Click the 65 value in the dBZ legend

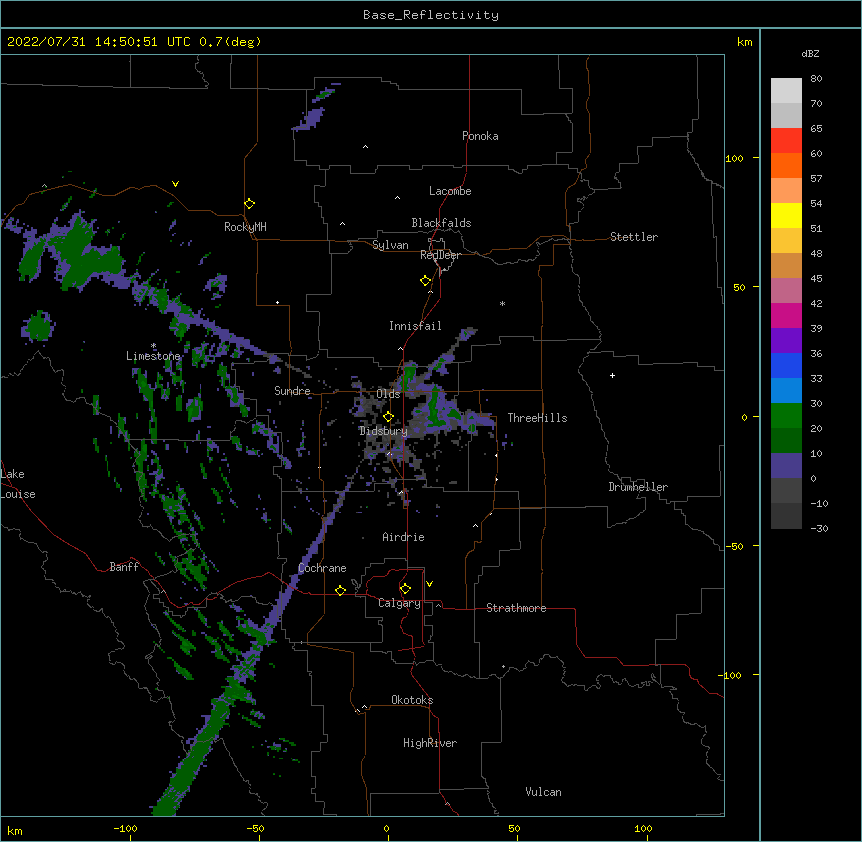[816, 128]
